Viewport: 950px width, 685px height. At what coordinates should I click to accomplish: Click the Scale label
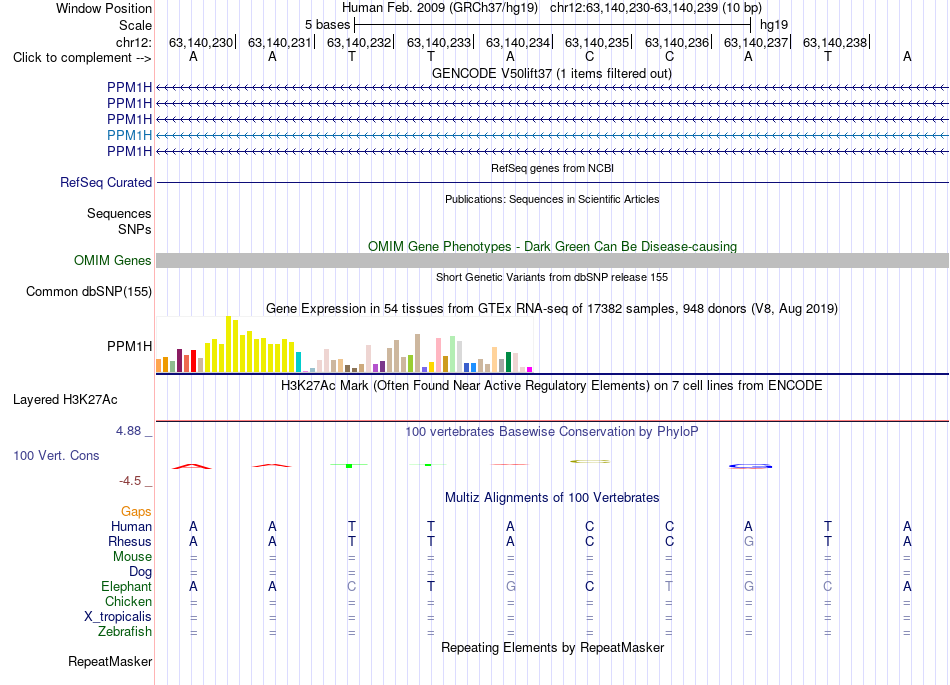135,25
